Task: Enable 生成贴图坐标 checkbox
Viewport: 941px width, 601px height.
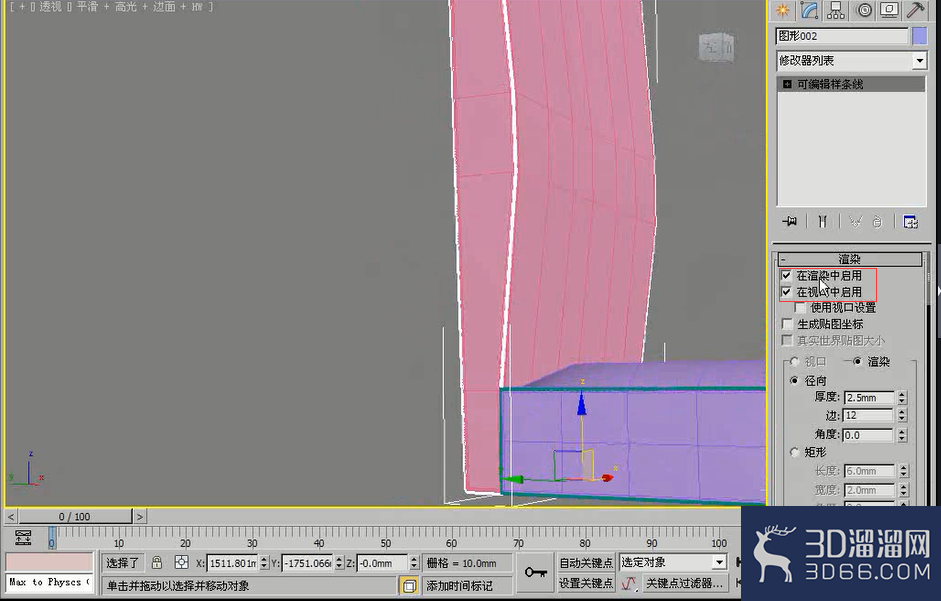Action: pos(787,324)
